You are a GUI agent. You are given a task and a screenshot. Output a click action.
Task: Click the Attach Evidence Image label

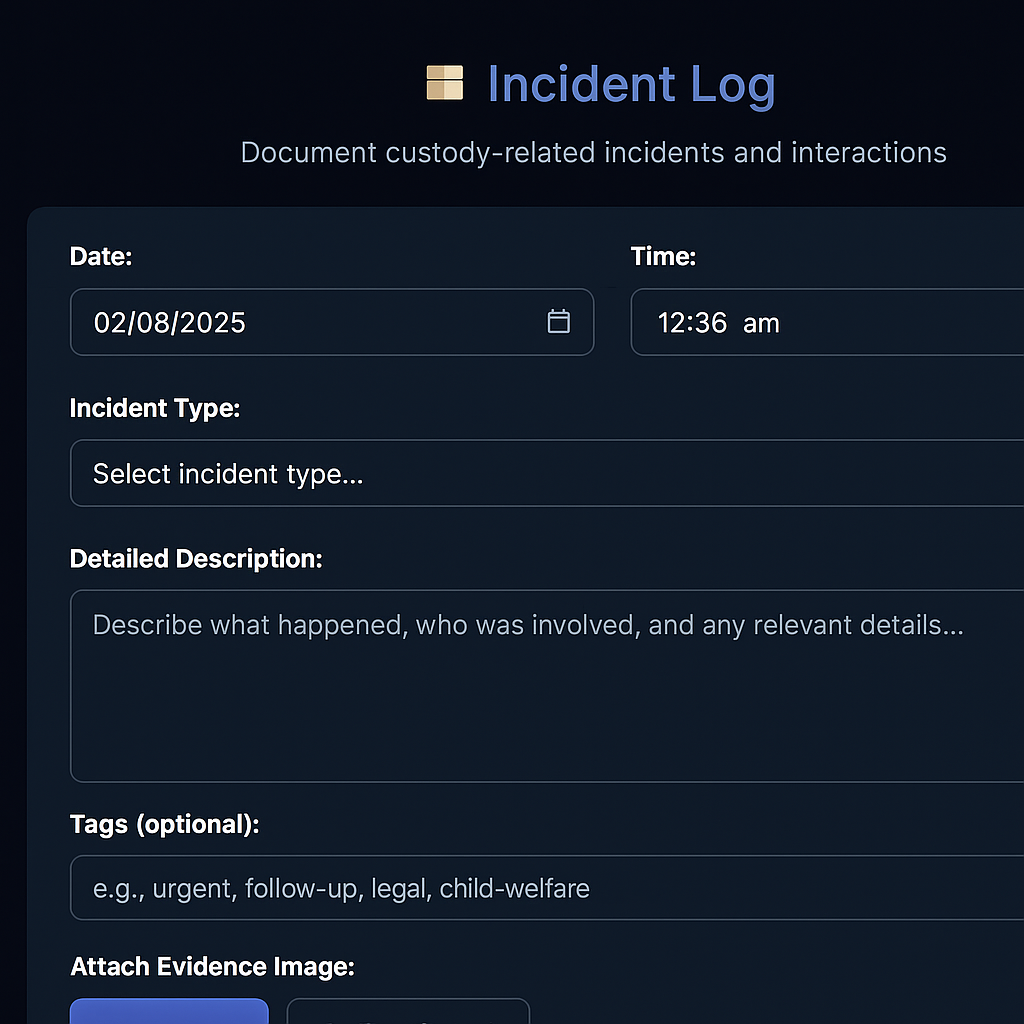point(213,967)
